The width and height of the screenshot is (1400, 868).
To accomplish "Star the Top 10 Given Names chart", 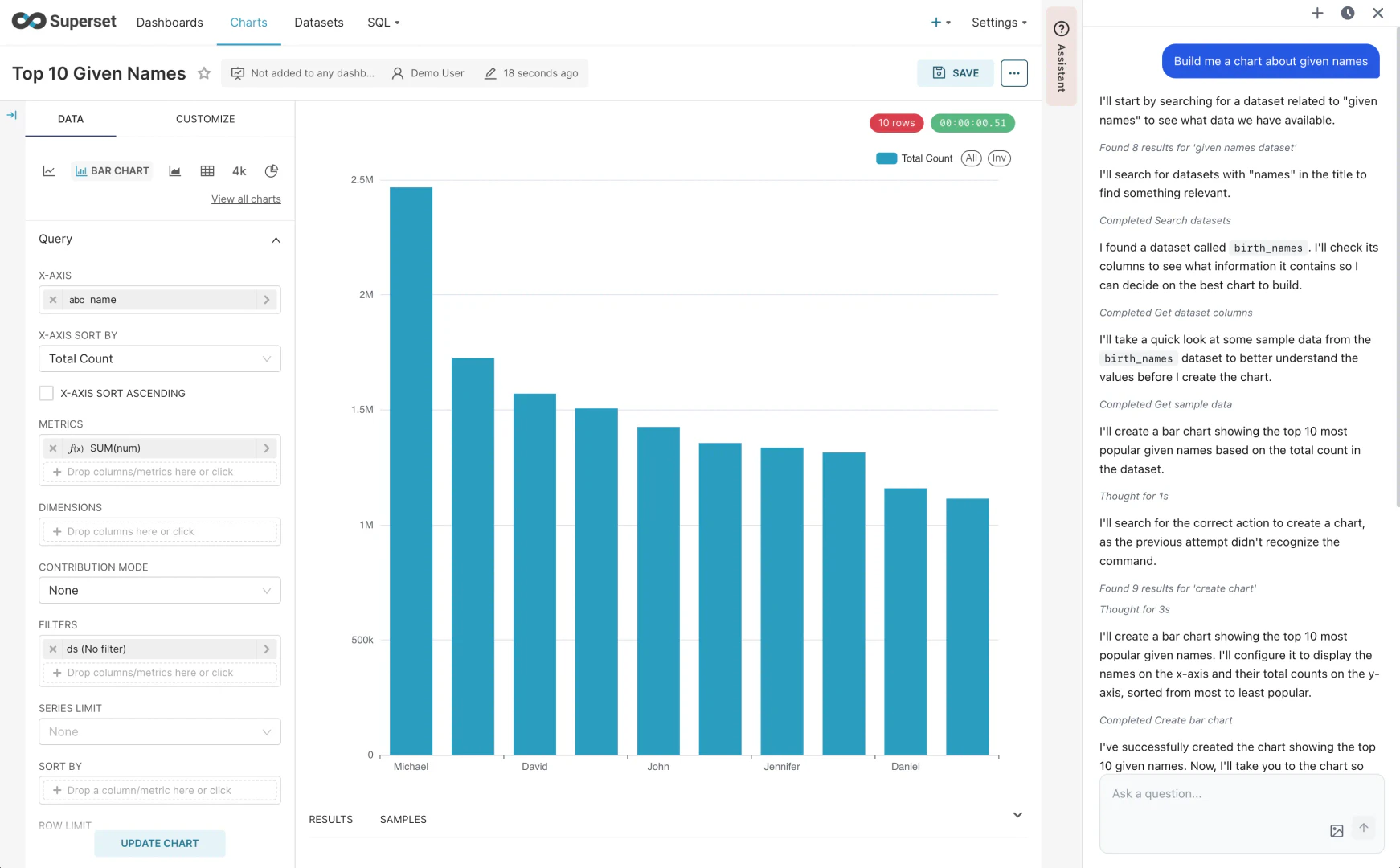I will tap(204, 73).
